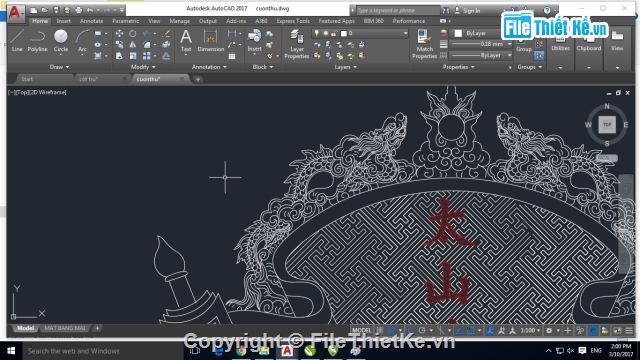Select the Erase tool
Screen dimensions: 640x360
tap(166, 33)
